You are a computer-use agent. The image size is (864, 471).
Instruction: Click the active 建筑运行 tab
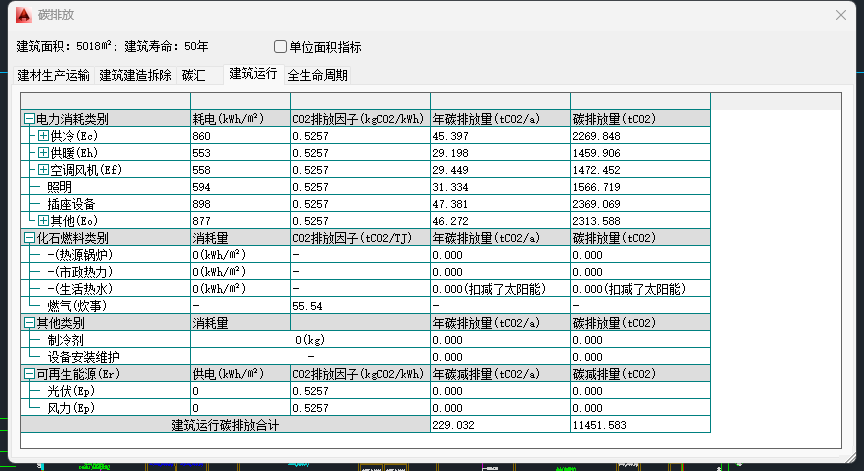[253, 73]
